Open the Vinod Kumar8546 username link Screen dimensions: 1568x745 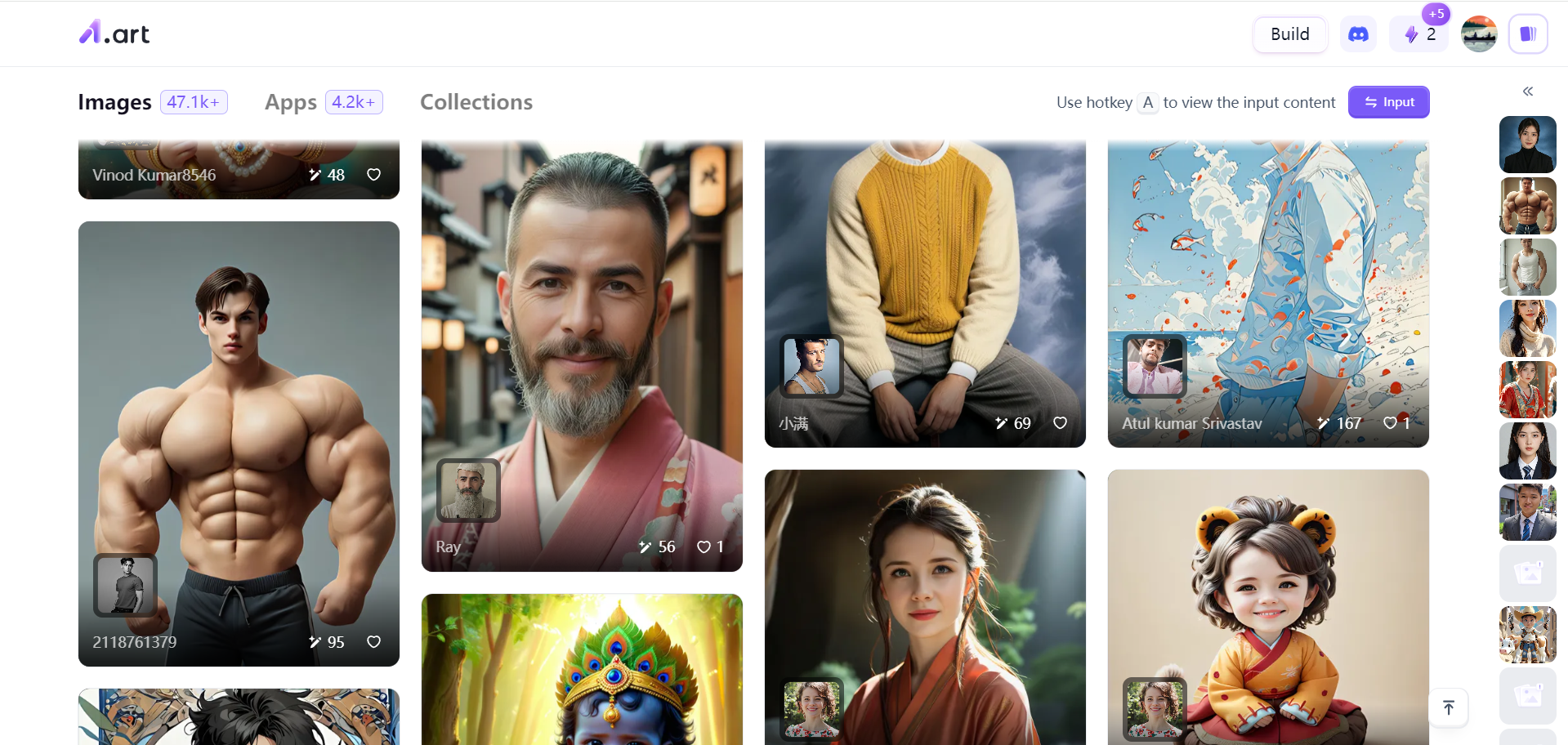click(x=154, y=175)
